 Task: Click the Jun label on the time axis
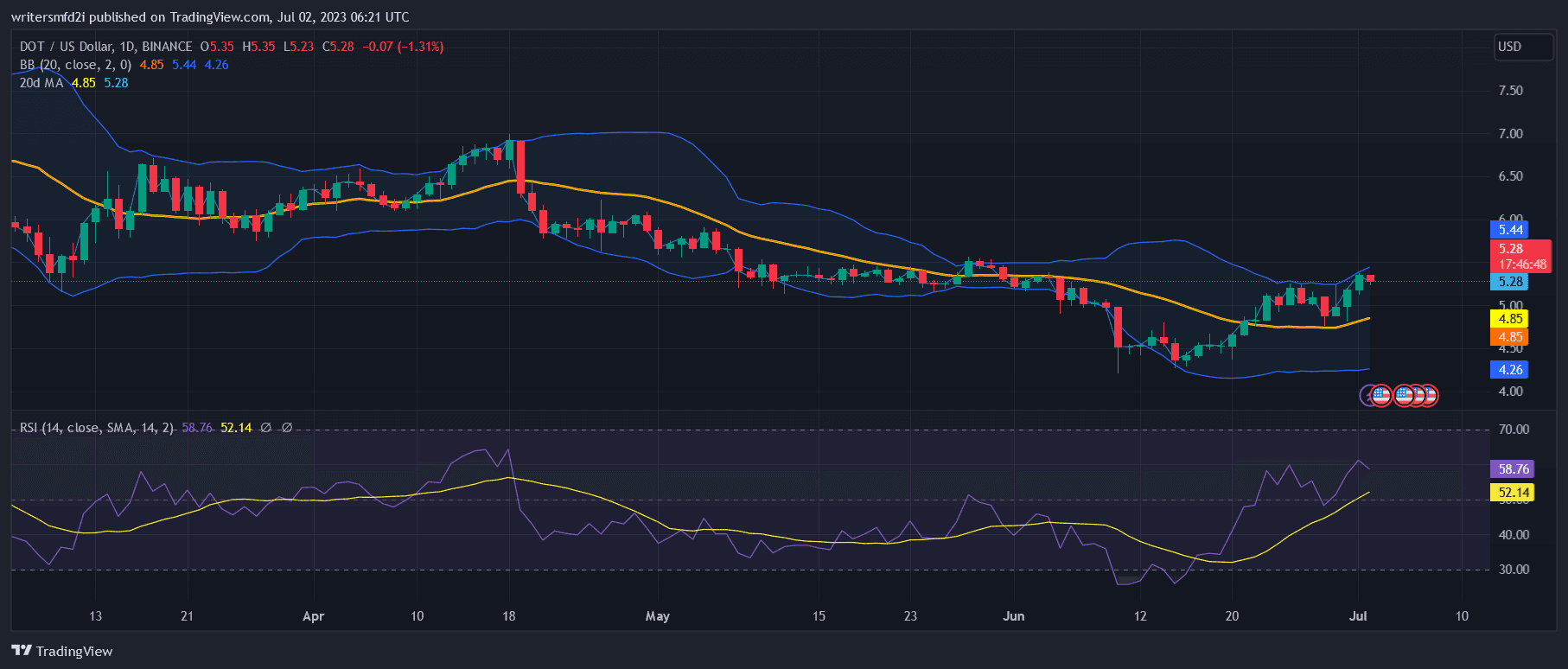(1013, 616)
